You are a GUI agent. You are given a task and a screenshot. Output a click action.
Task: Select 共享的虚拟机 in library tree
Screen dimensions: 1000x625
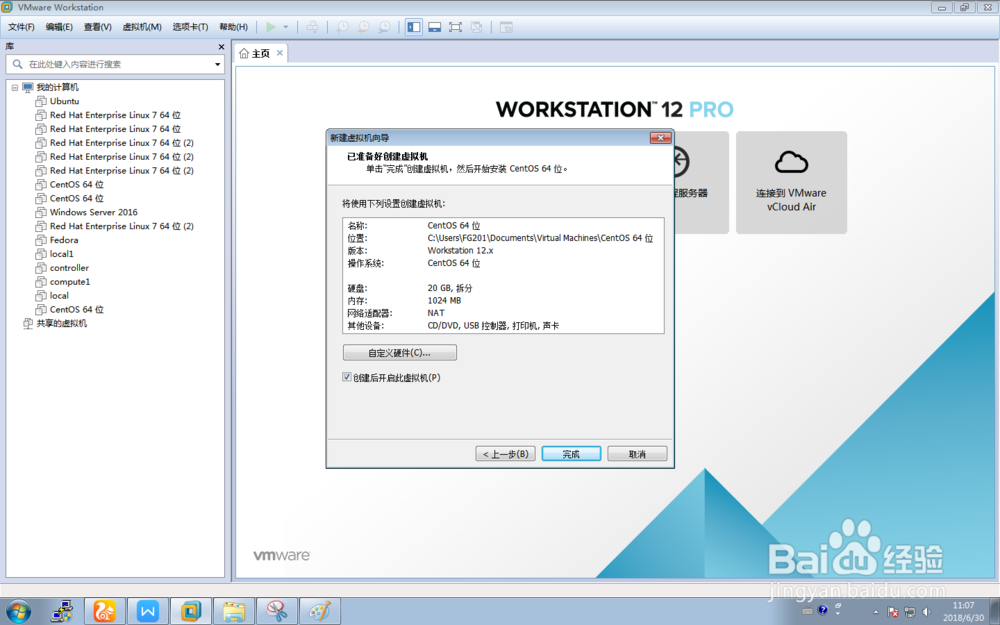click(61, 323)
